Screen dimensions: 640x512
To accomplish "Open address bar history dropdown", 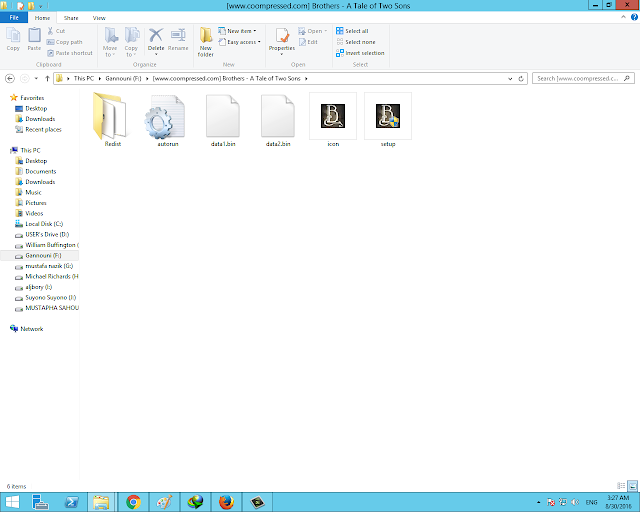I will click(510, 79).
